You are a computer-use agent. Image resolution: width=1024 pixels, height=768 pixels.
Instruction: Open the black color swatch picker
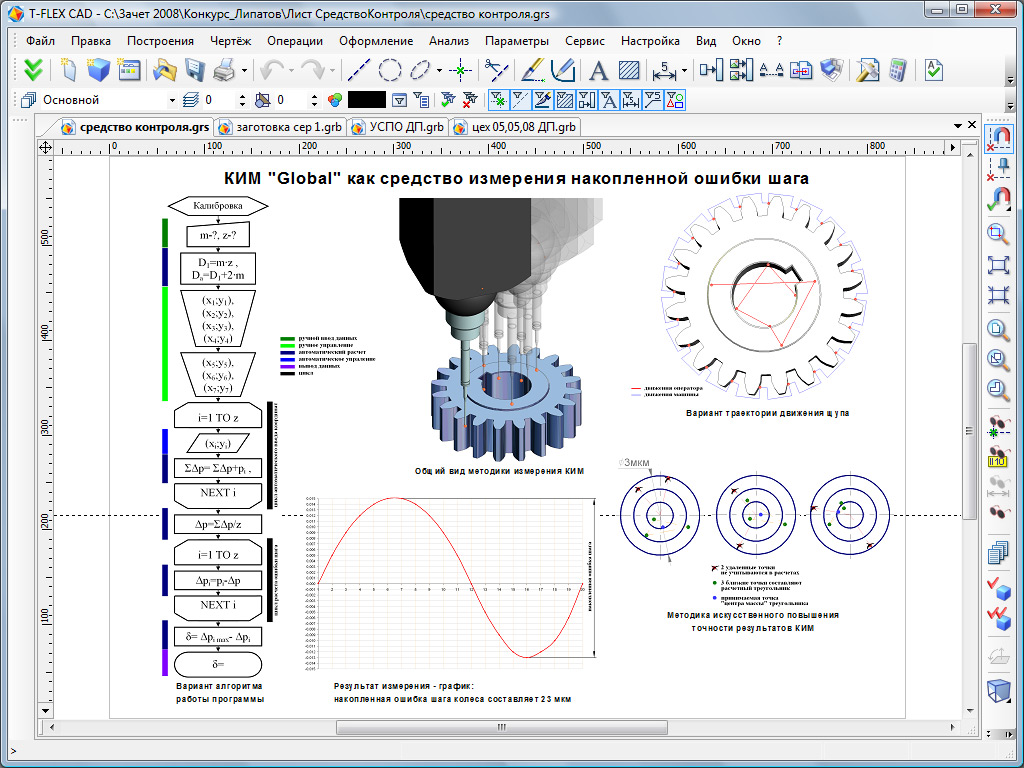[366, 100]
